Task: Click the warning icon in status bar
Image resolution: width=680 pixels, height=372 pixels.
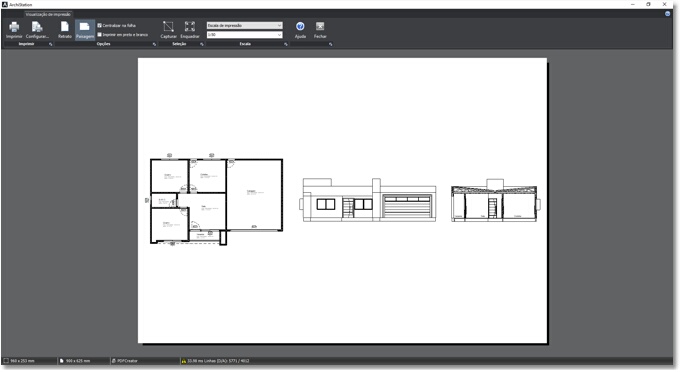Action: pos(184,361)
